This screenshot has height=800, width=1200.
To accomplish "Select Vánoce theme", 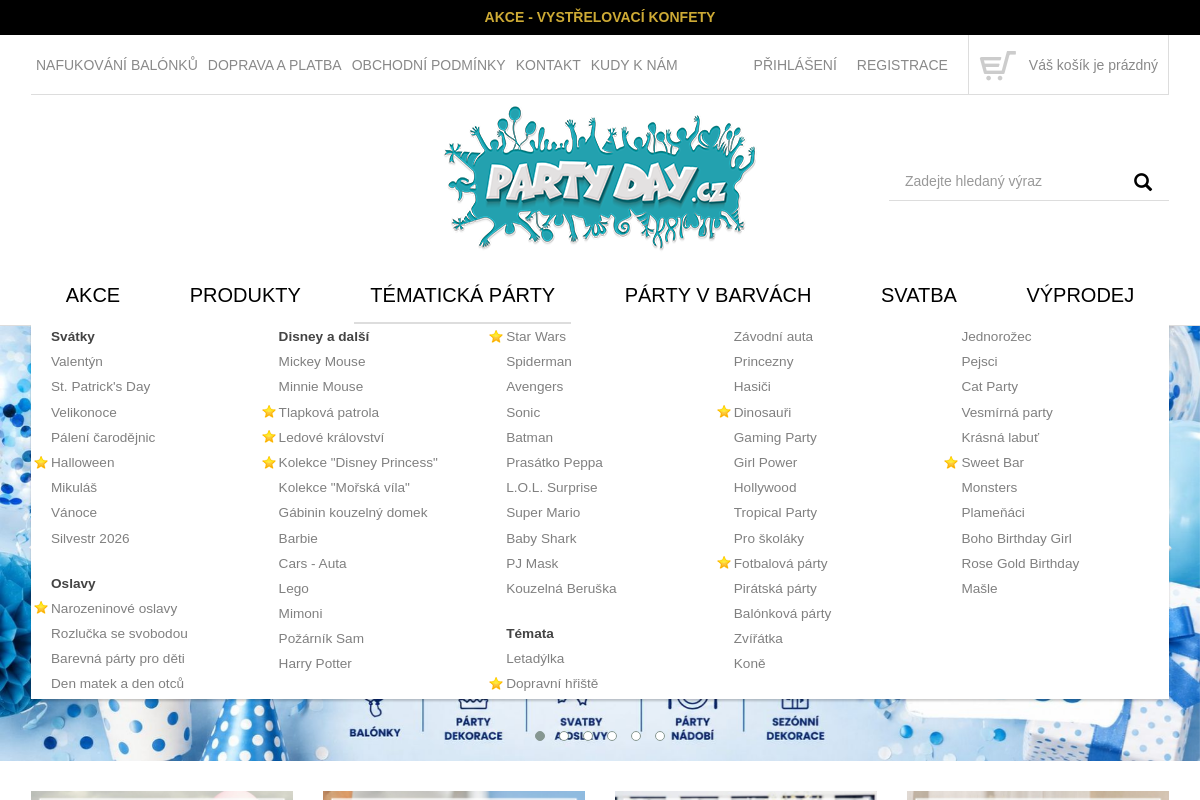I will [74, 512].
